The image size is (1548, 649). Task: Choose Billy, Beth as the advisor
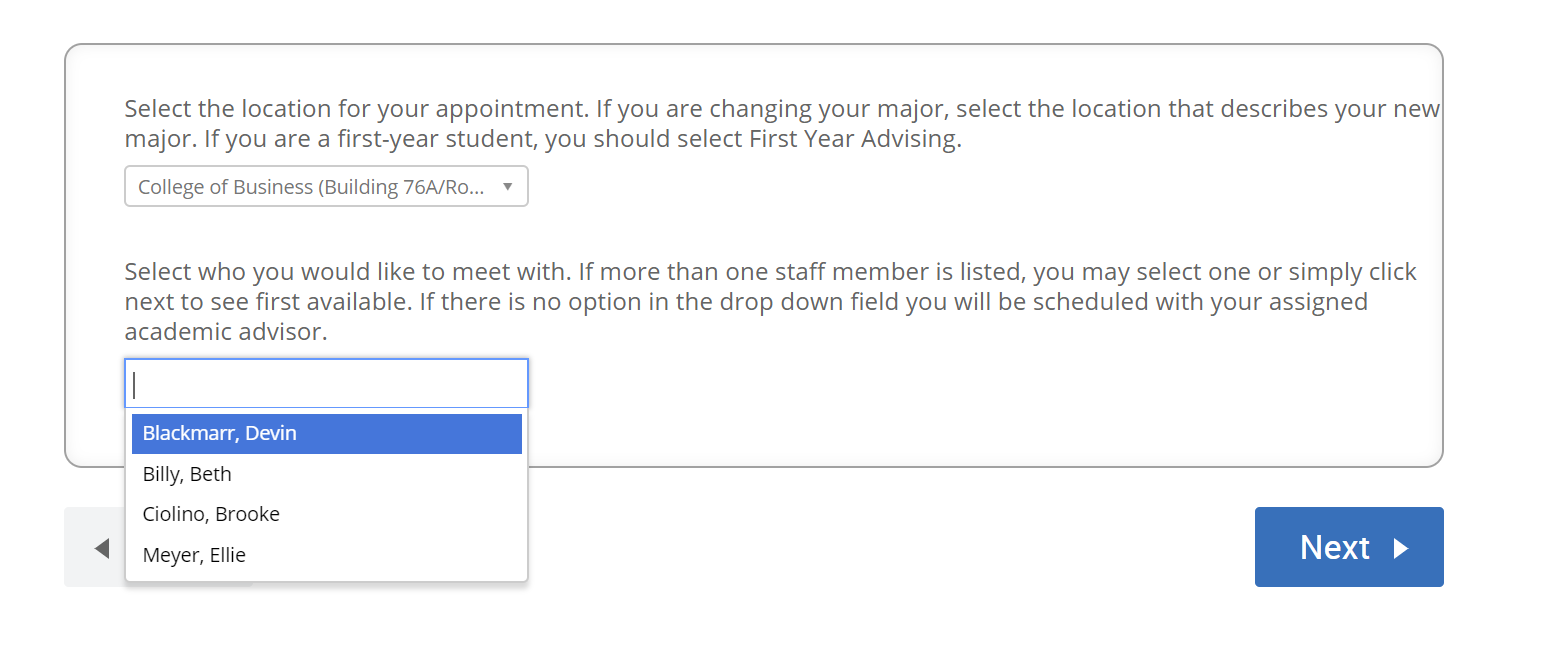click(326, 474)
